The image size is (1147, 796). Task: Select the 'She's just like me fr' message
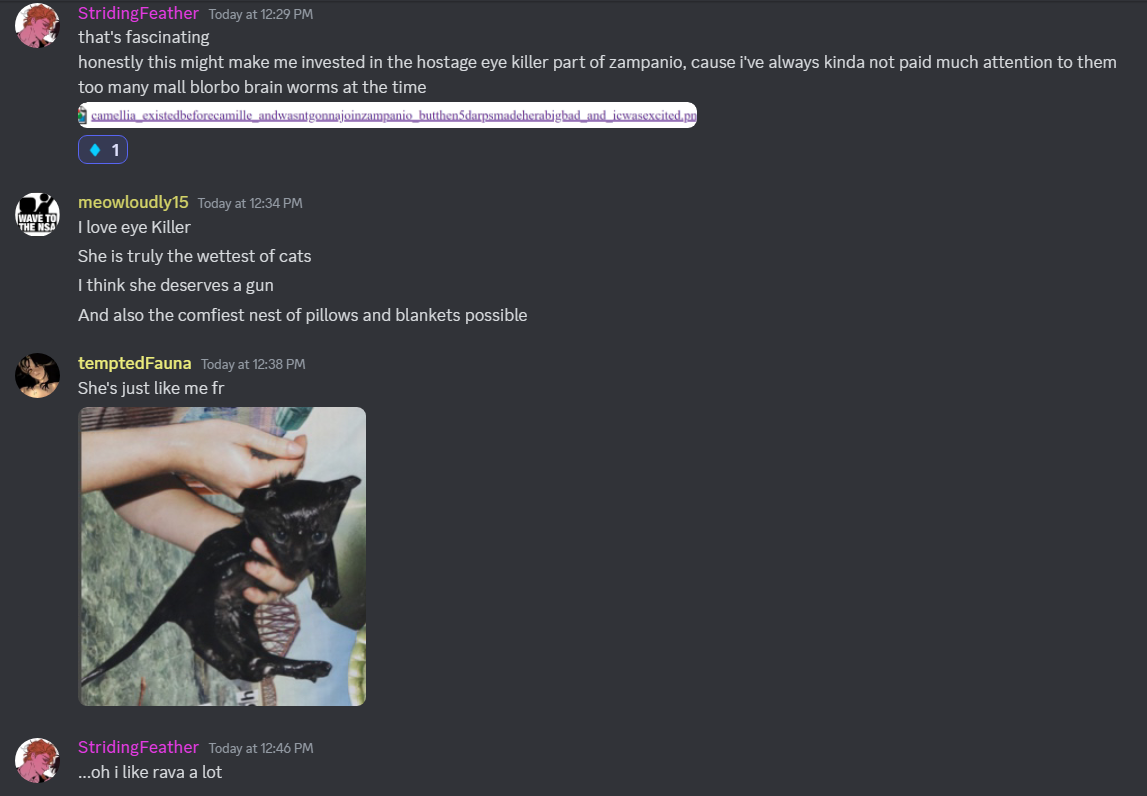[x=151, y=388]
